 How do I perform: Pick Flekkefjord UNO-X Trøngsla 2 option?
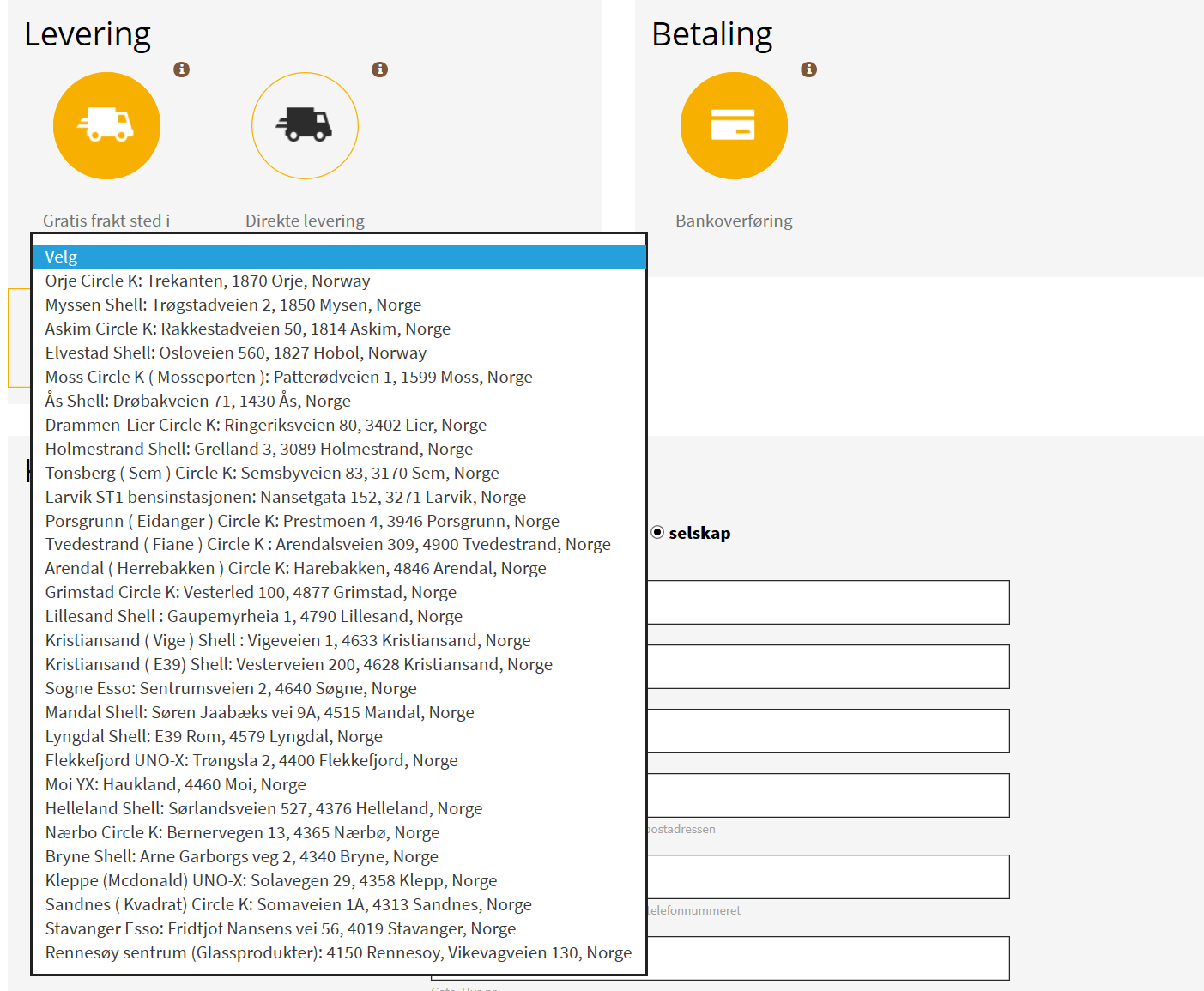tap(339, 760)
